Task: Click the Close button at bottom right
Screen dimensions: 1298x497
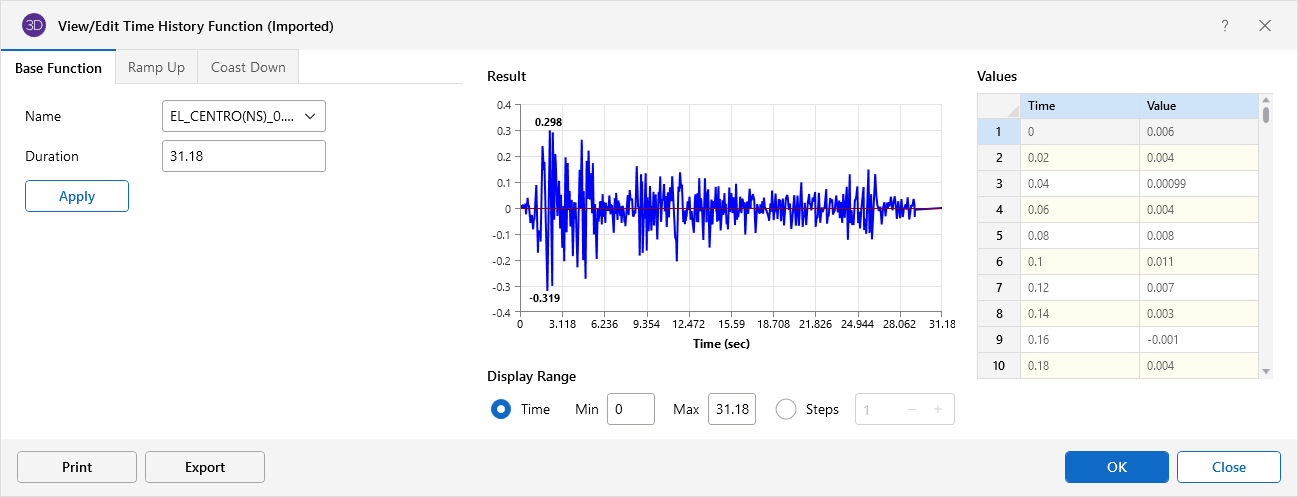Action: pos(1228,467)
